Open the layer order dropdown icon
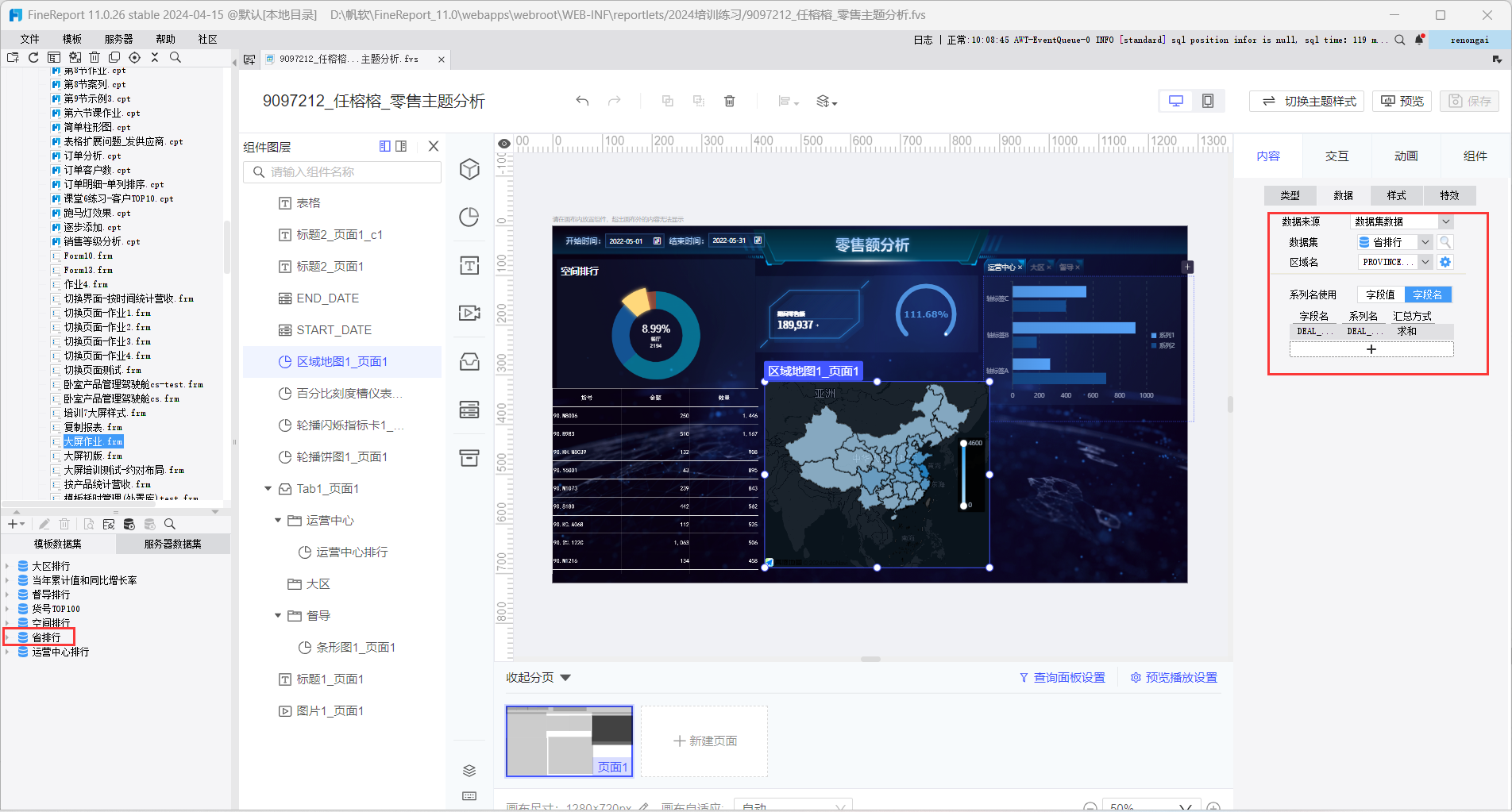This screenshot has width=1512, height=812. click(x=827, y=101)
